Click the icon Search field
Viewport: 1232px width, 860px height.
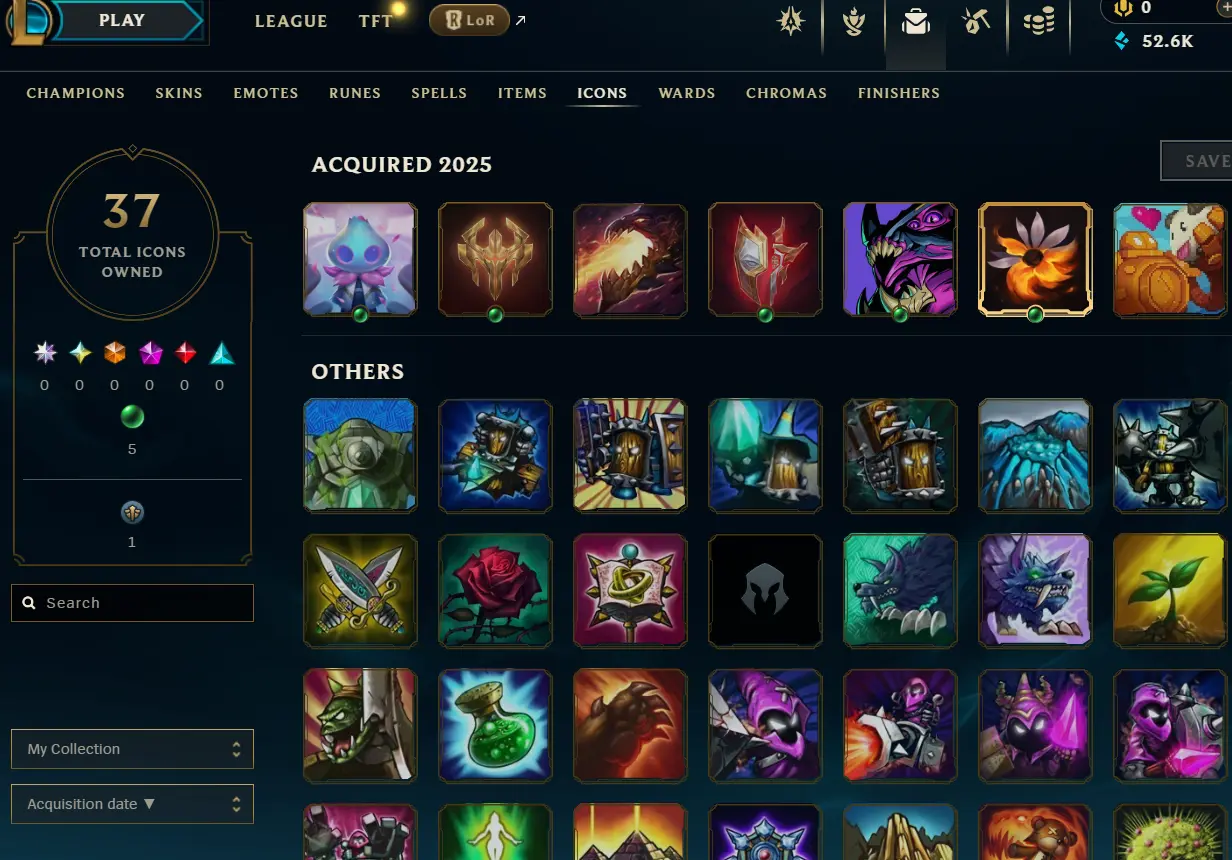click(x=132, y=603)
